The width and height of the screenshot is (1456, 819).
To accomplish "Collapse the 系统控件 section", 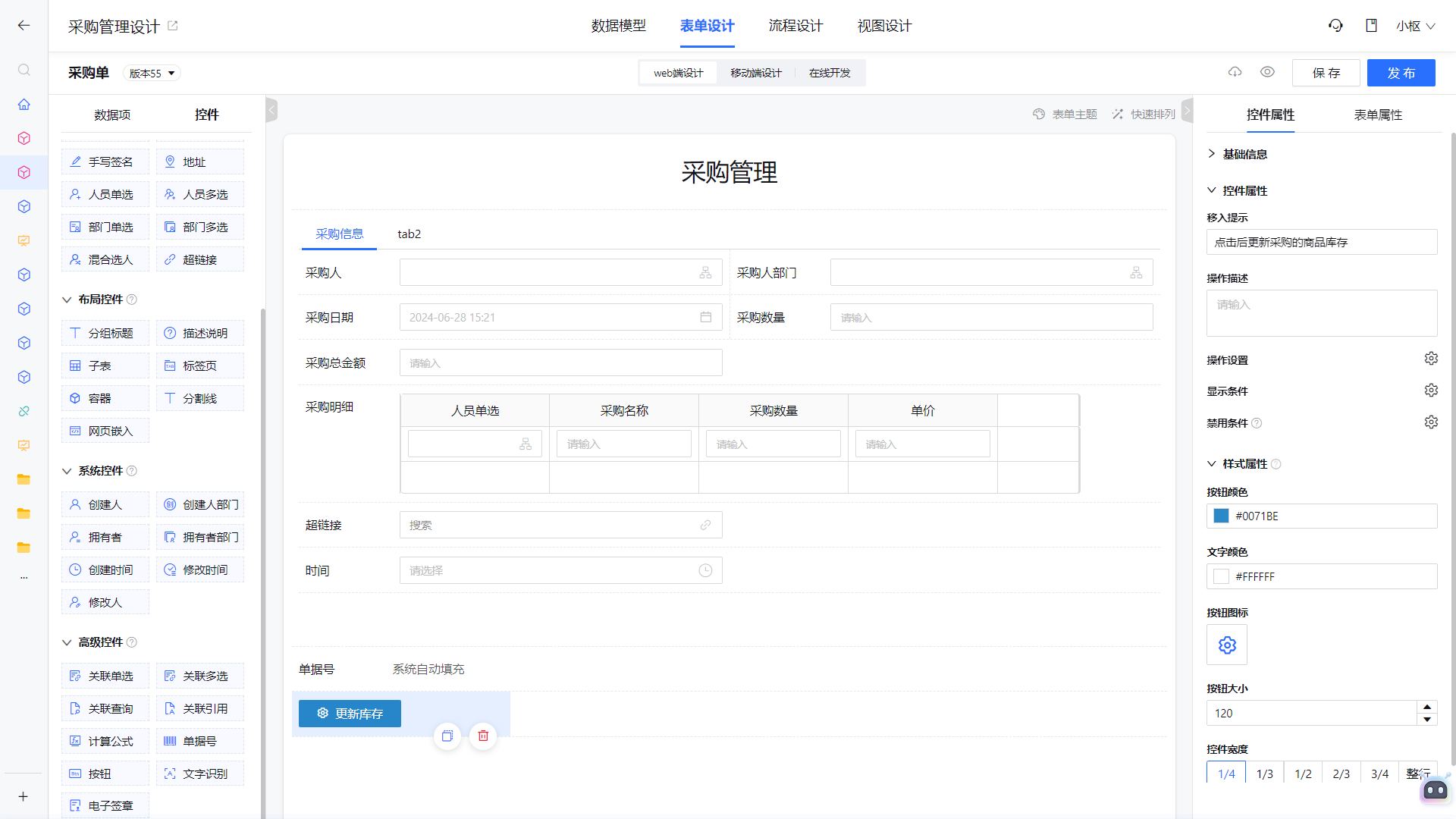I will pos(67,471).
